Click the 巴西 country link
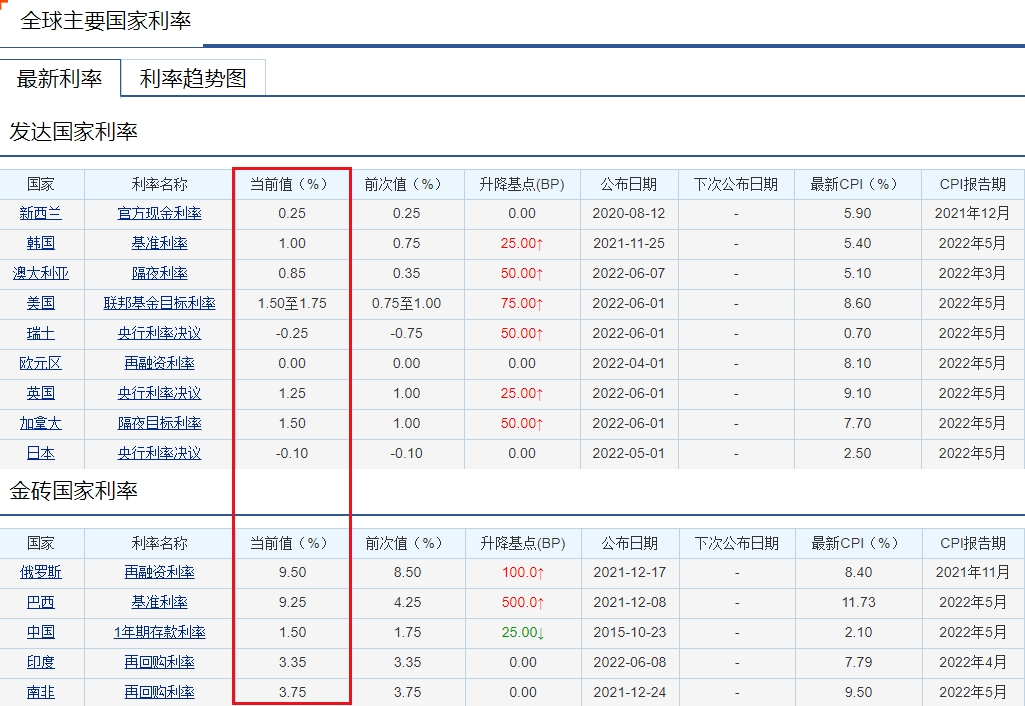This screenshot has width=1025, height=706. point(41,602)
